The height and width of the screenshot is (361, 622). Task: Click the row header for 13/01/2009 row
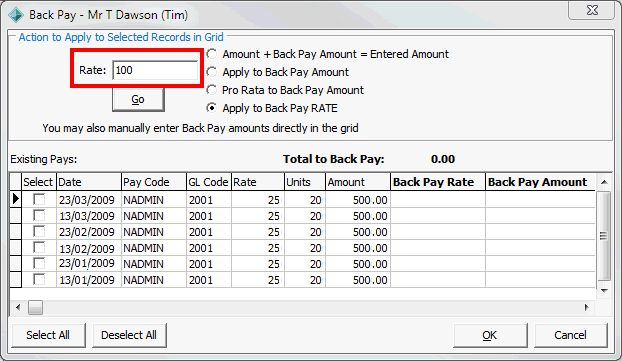(x=15, y=280)
